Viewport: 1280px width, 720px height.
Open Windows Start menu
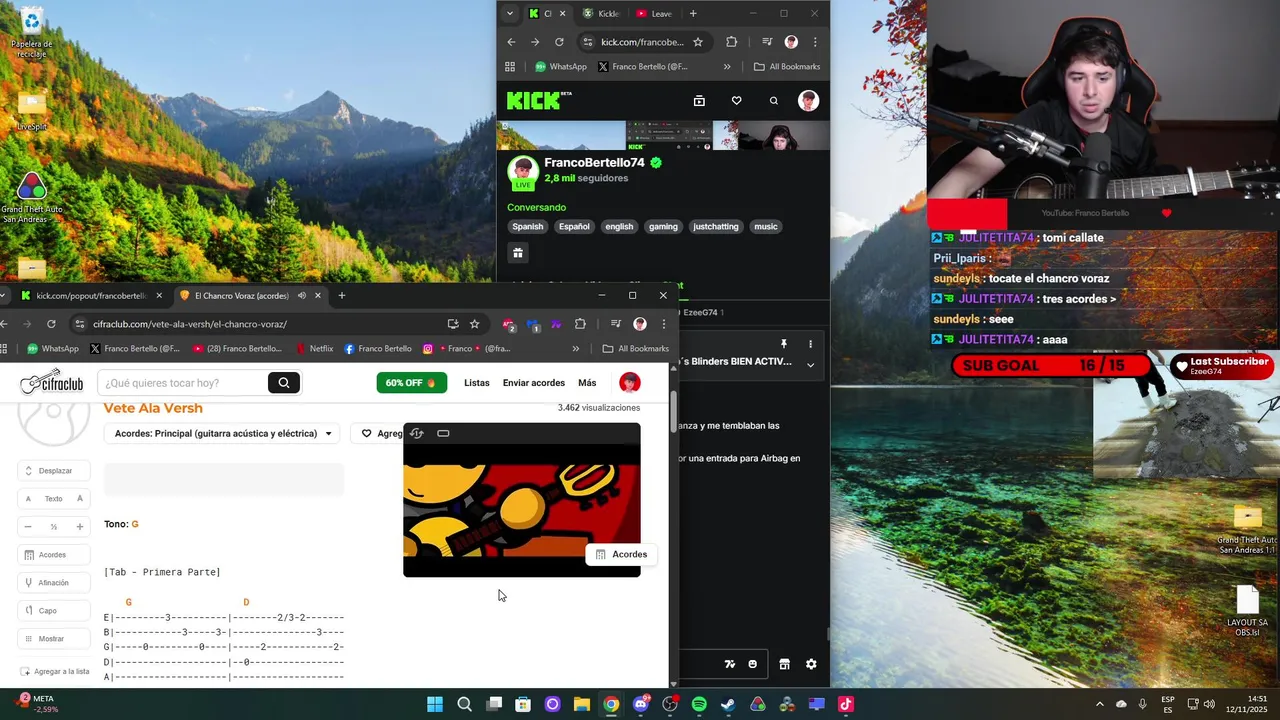(435, 704)
